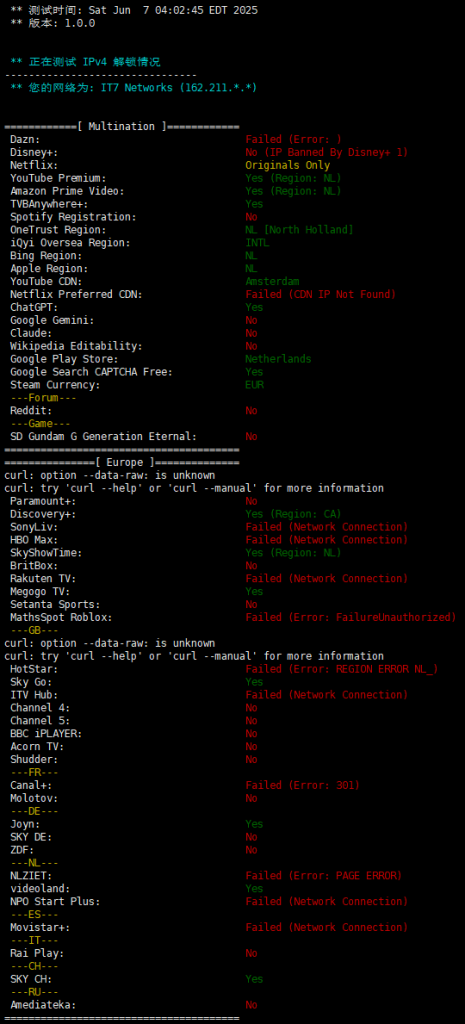
Task: Select the ChatGPT 'Yes' result
Action: click(254, 307)
